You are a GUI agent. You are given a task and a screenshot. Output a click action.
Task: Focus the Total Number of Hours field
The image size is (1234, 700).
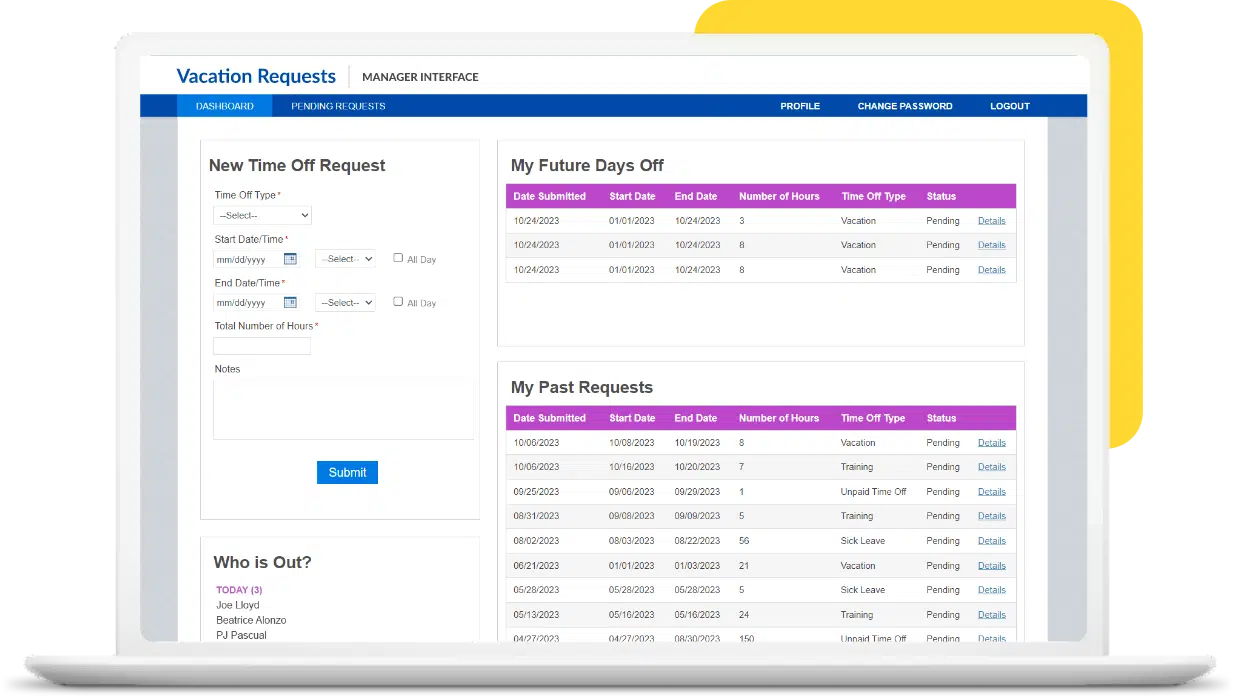pyautogui.click(x=262, y=346)
